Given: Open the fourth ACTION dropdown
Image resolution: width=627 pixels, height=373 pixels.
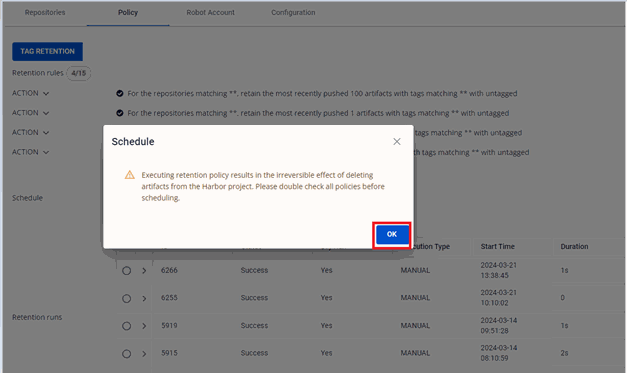Looking at the screenshot, I should pyautogui.click(x=30, y=152).
